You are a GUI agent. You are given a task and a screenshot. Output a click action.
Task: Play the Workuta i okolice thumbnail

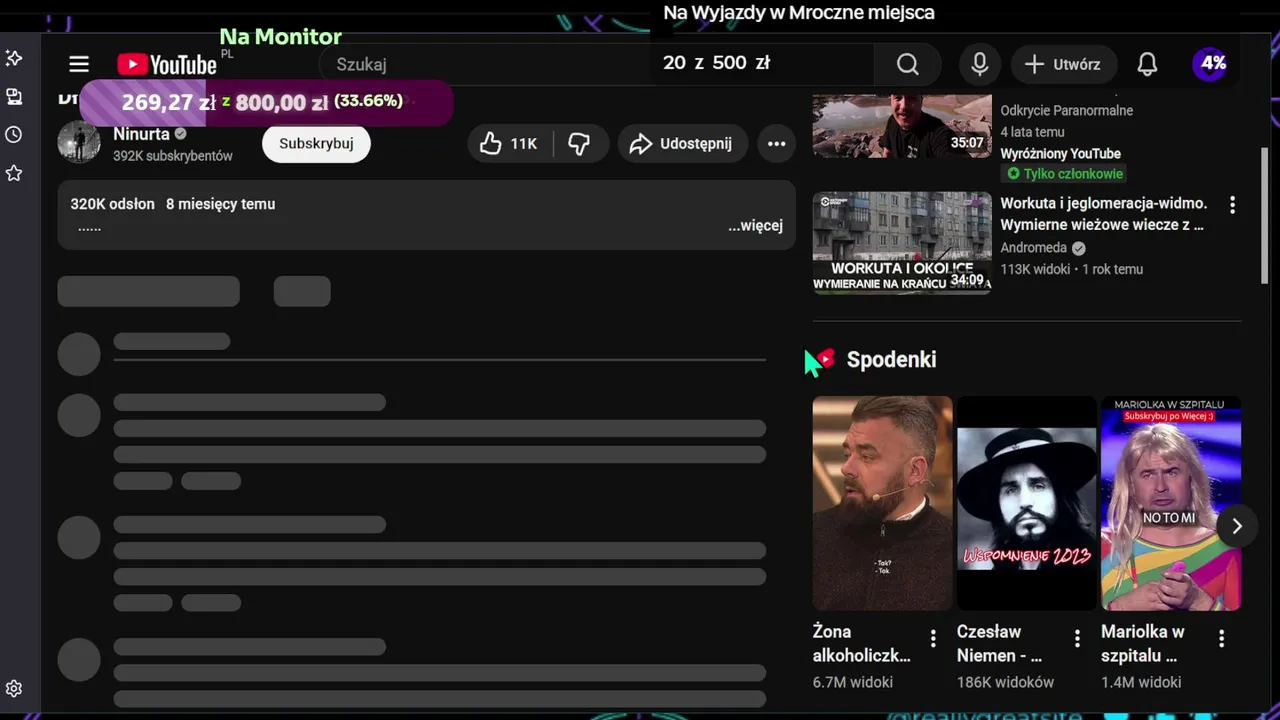pyautogui.click(x=902, y=243)
